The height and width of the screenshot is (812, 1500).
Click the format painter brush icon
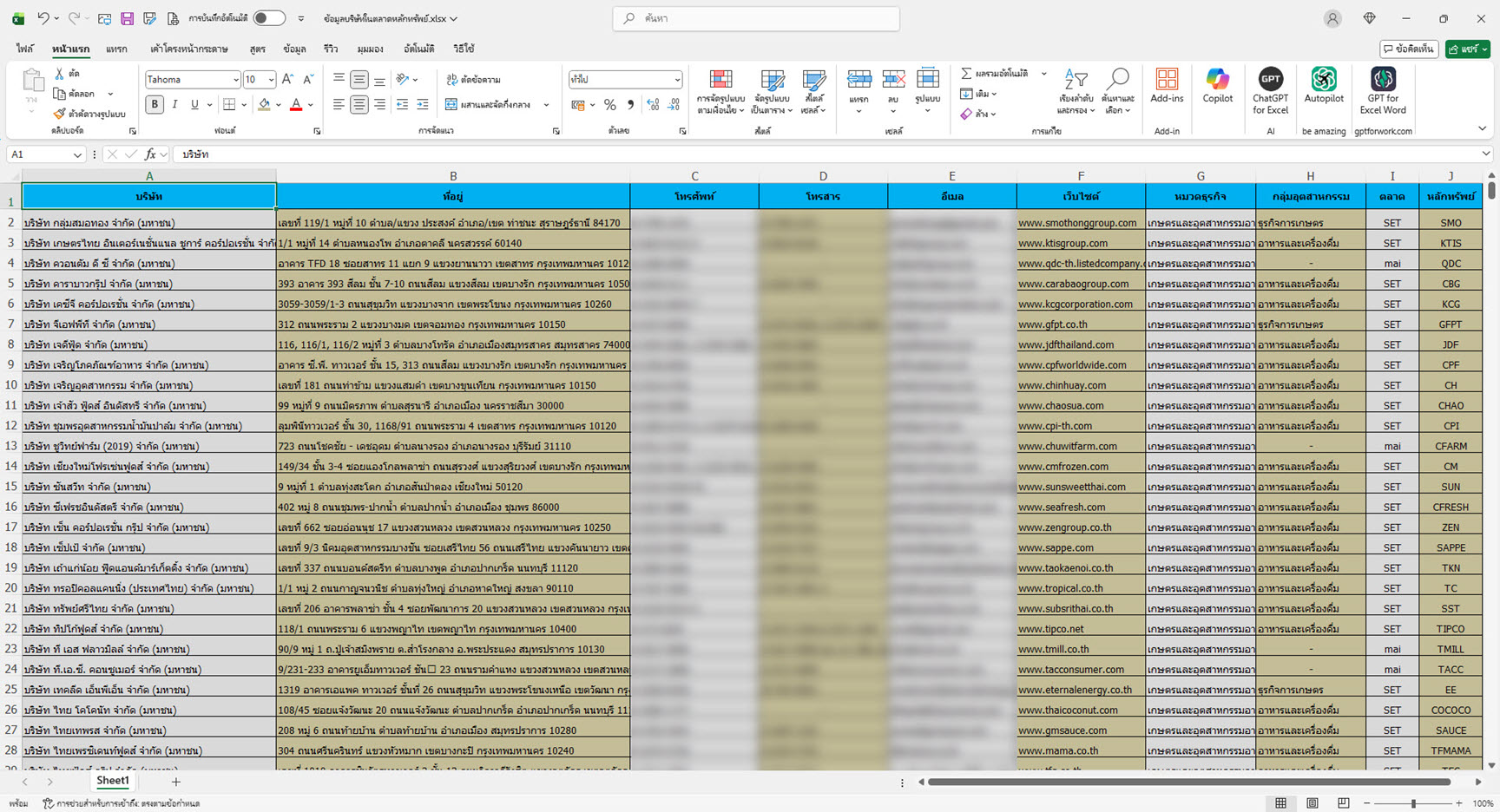59,114
